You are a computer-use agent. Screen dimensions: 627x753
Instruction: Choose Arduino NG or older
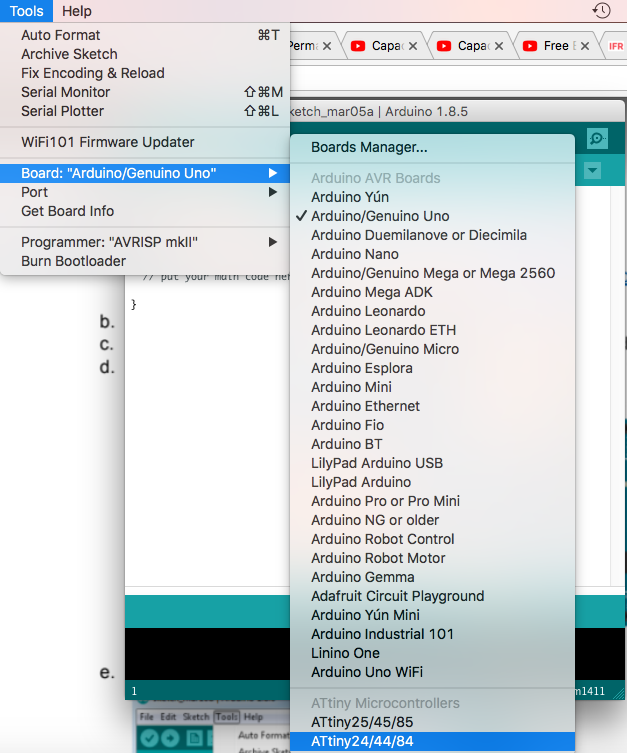pos(432,520)
